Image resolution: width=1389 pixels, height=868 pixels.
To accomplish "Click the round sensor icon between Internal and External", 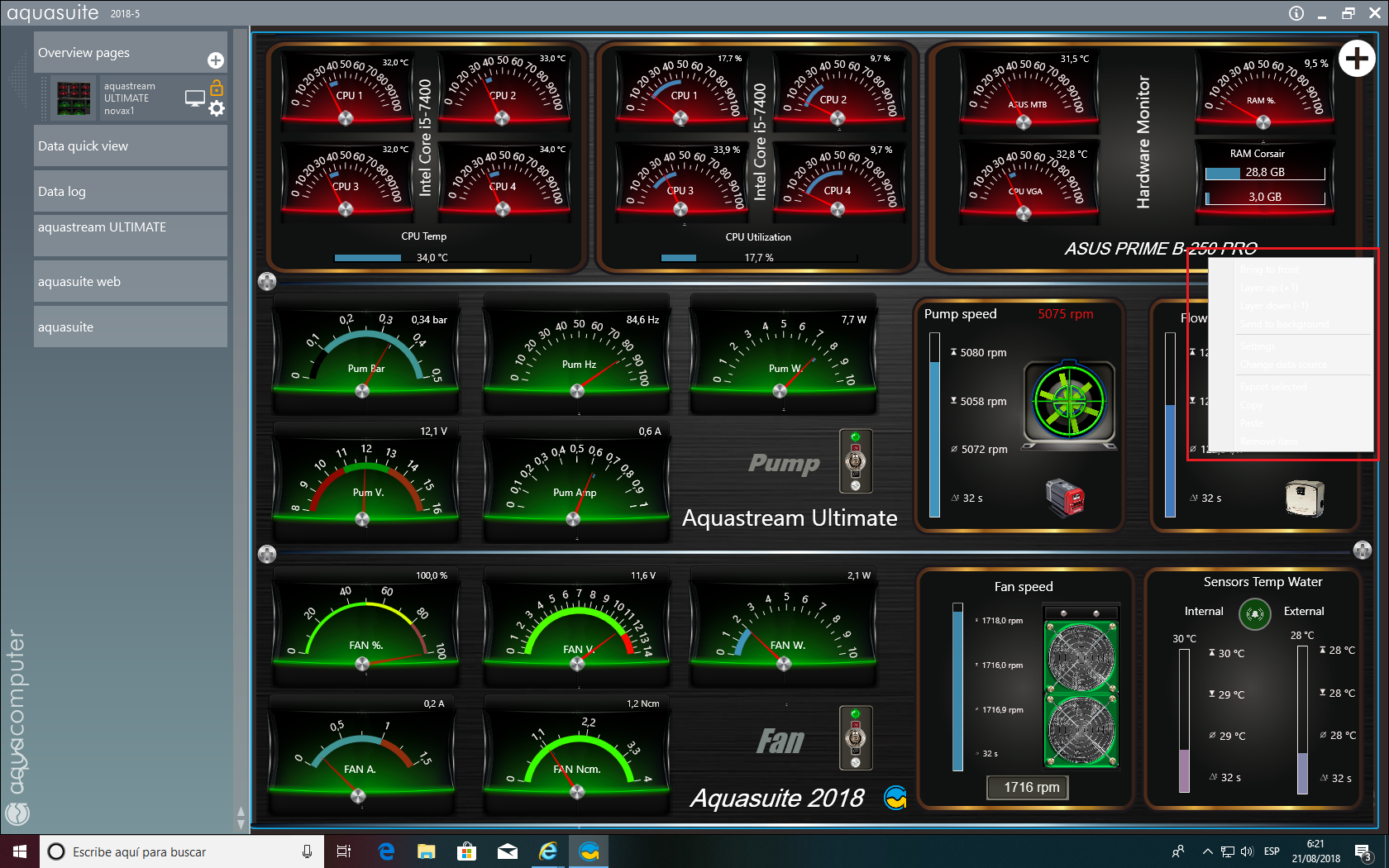I will pyautogui.click(x=1254, y=613).
